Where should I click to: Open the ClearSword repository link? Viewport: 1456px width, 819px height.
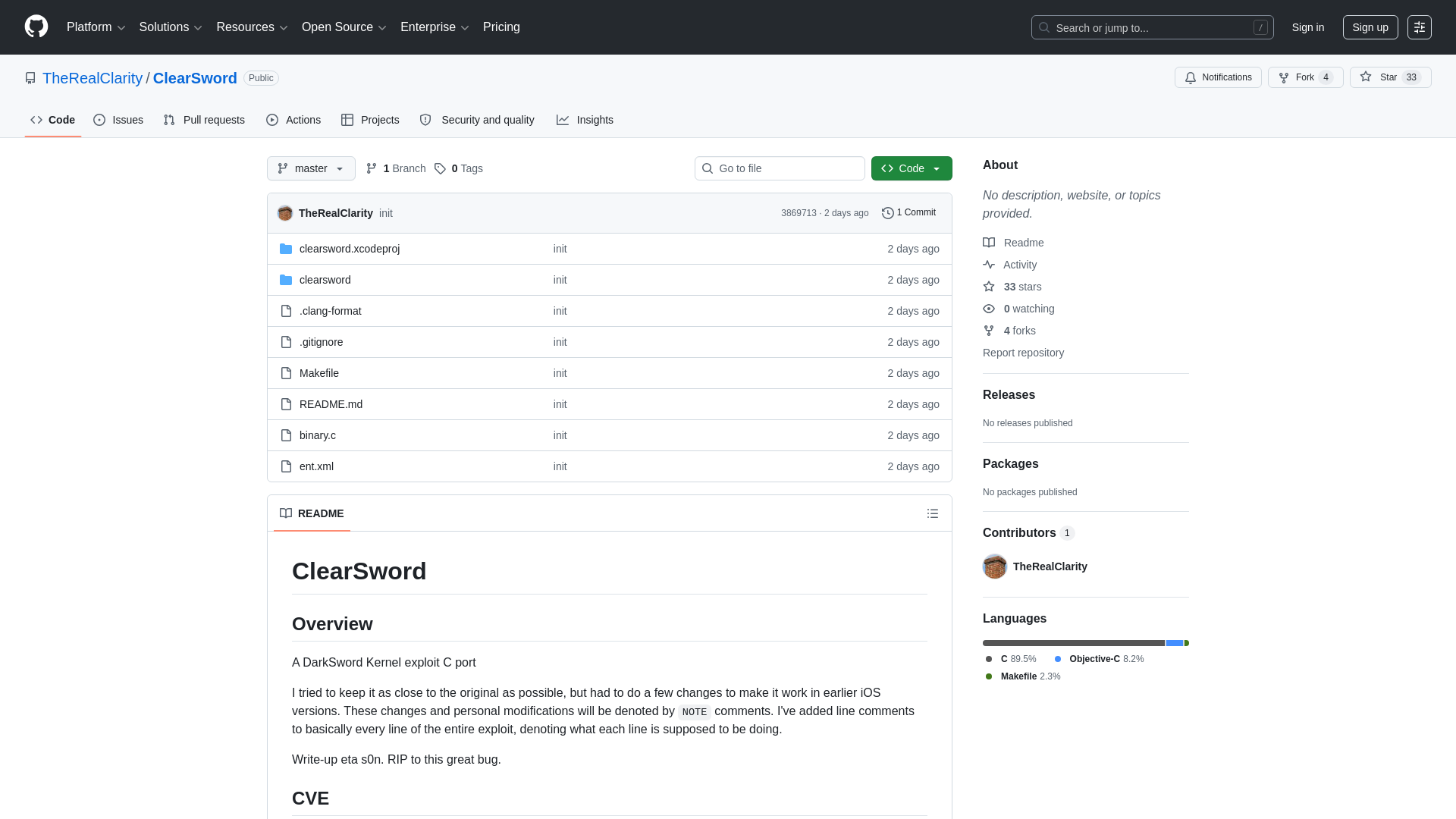195,78
